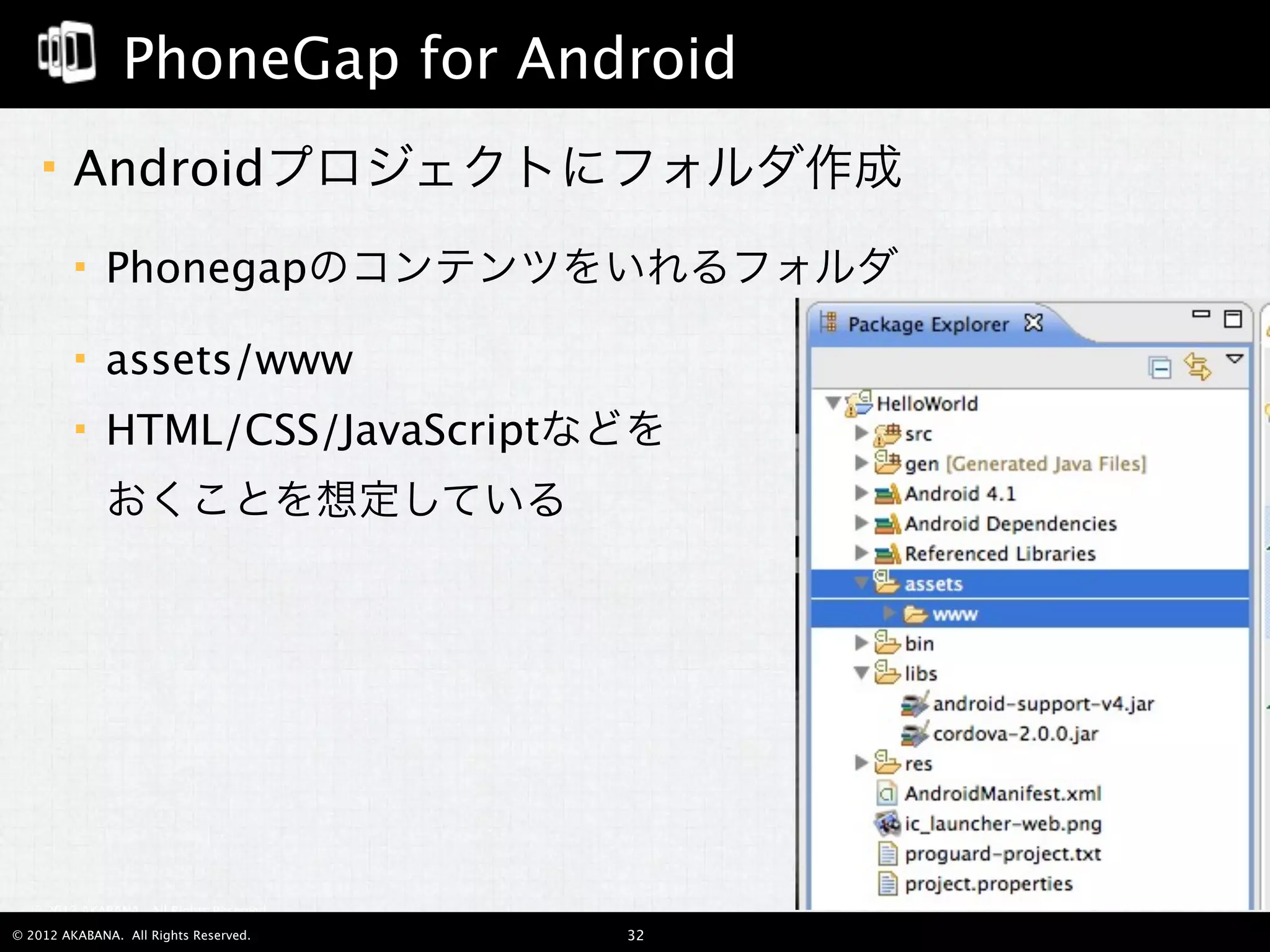Open the Package Explorer view menu triangle
This screenshot has width=1270, height=952.
[x=1235, y=359]
